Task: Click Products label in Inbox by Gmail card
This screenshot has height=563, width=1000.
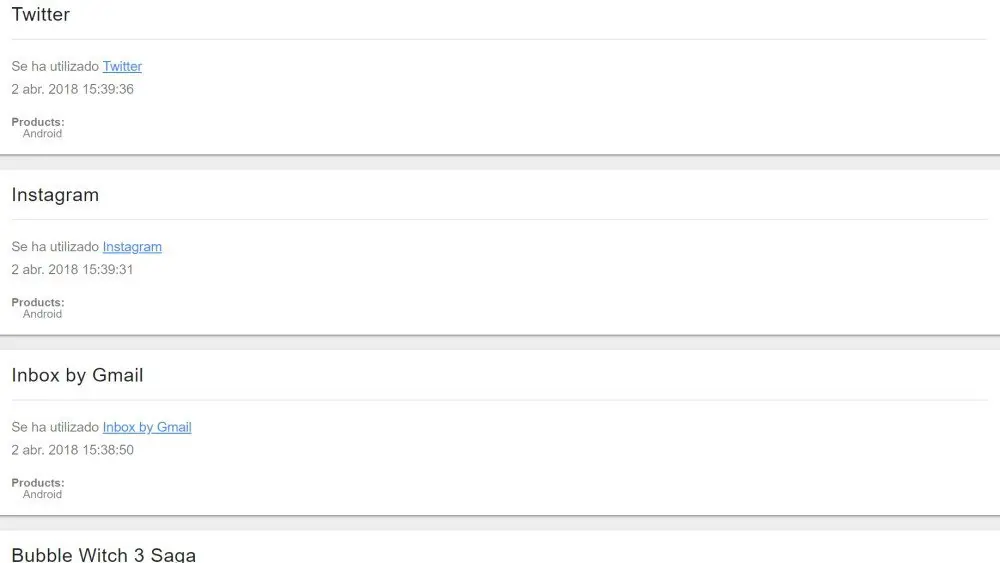Action: pyautogui.click(x=38, y=483)
